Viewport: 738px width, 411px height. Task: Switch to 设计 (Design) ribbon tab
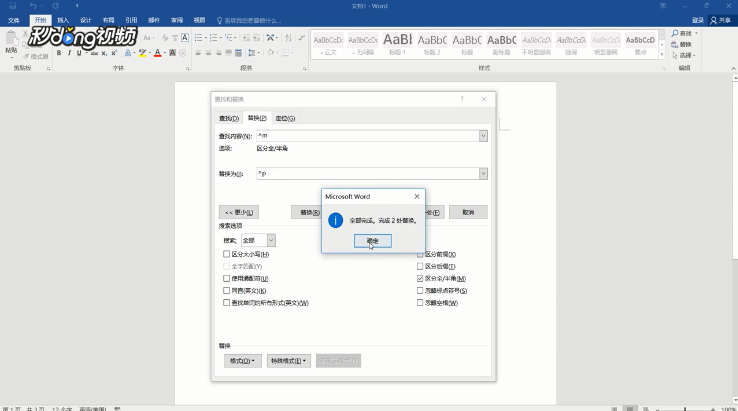(86, 20)
